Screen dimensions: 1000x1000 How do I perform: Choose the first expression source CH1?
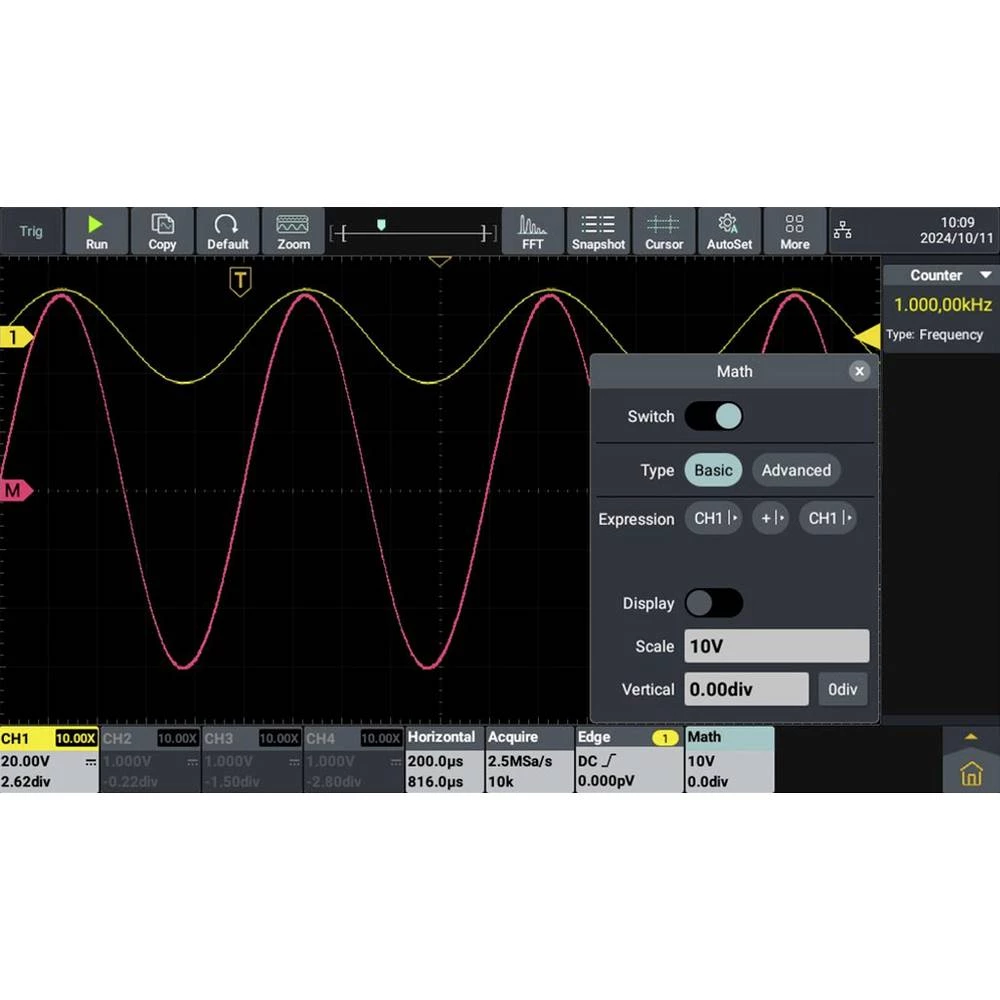click(x=714, y=518)
